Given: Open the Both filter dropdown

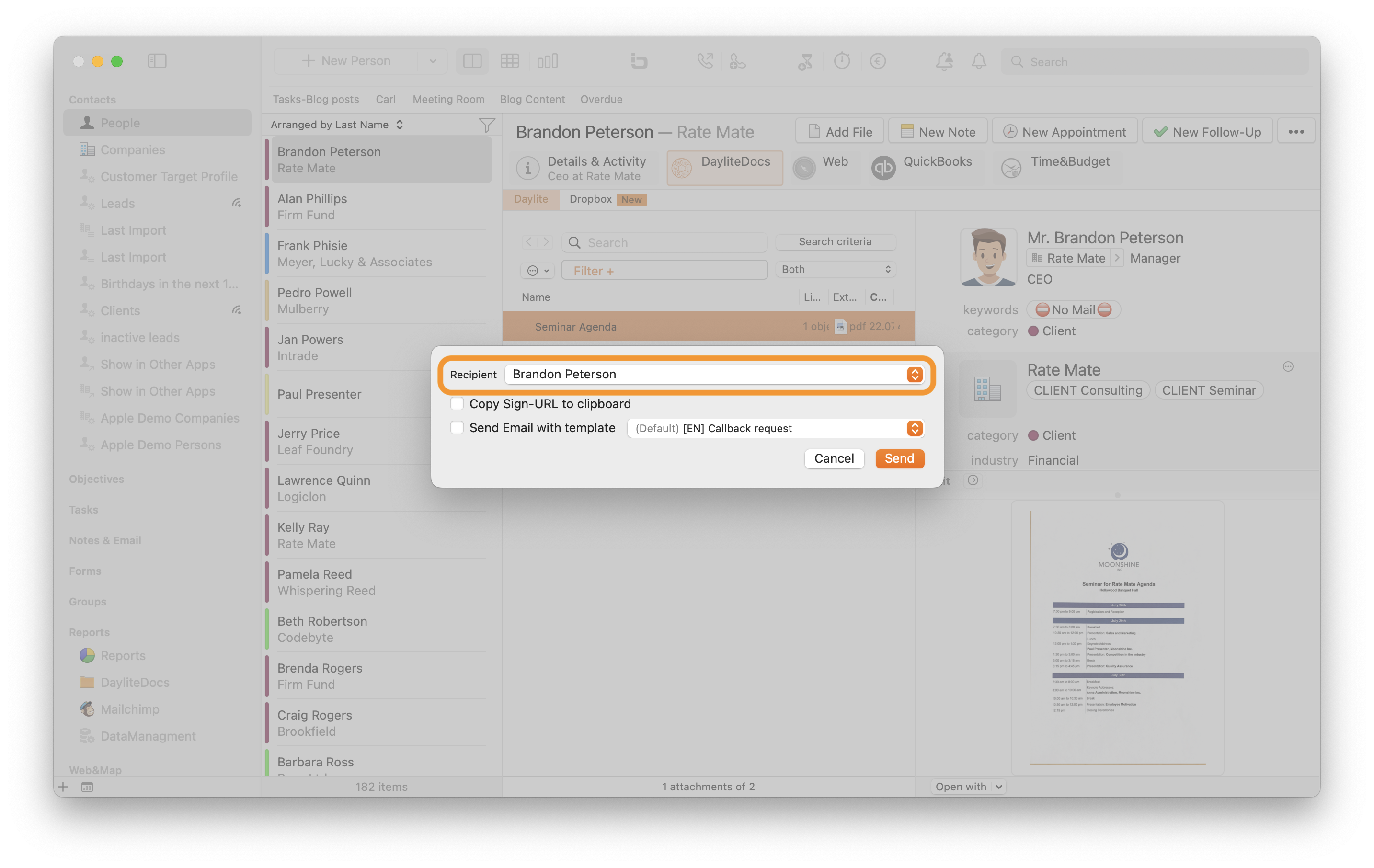Looking at the screenshot, I should click(836, 269).
